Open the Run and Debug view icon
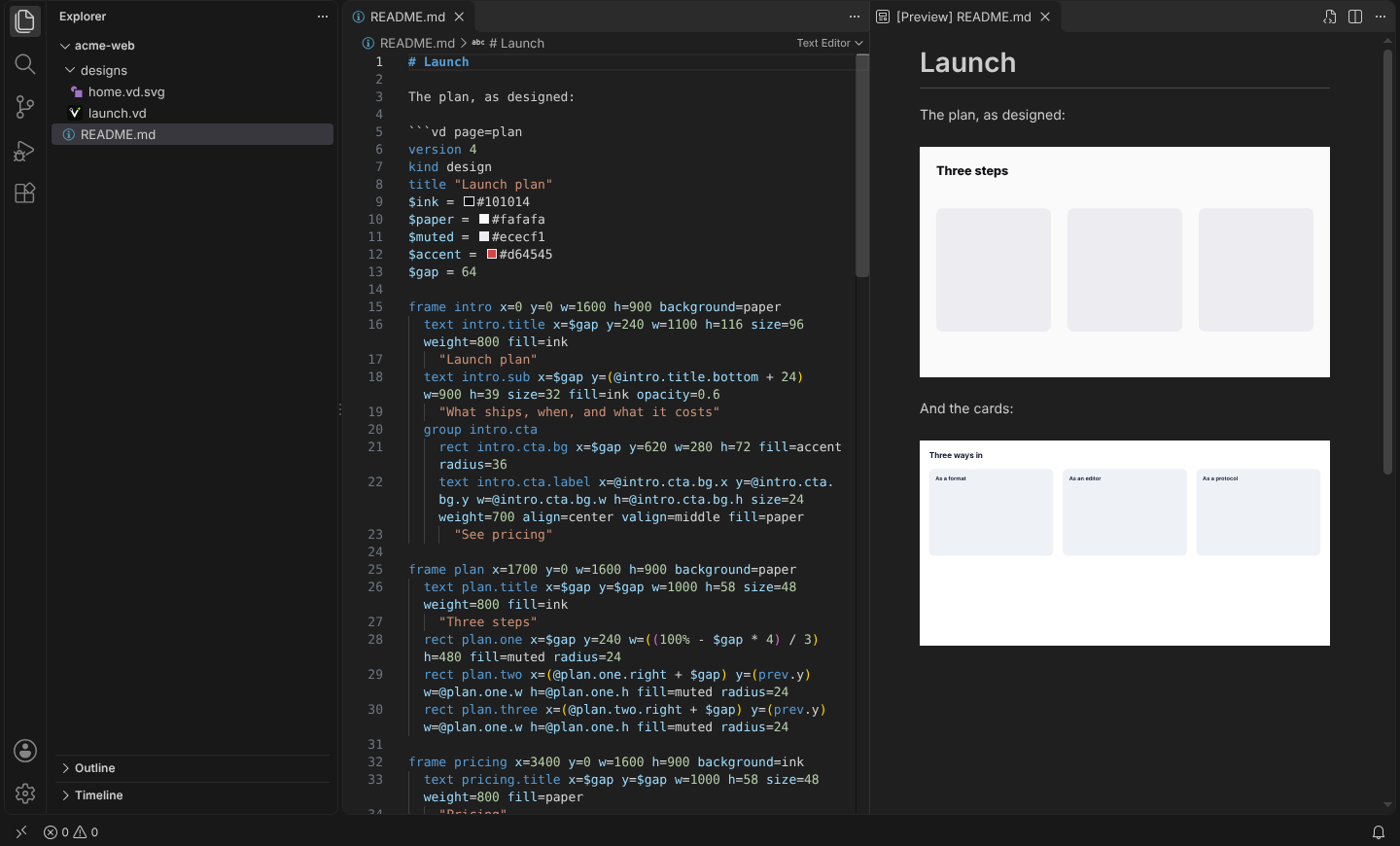 25,151
